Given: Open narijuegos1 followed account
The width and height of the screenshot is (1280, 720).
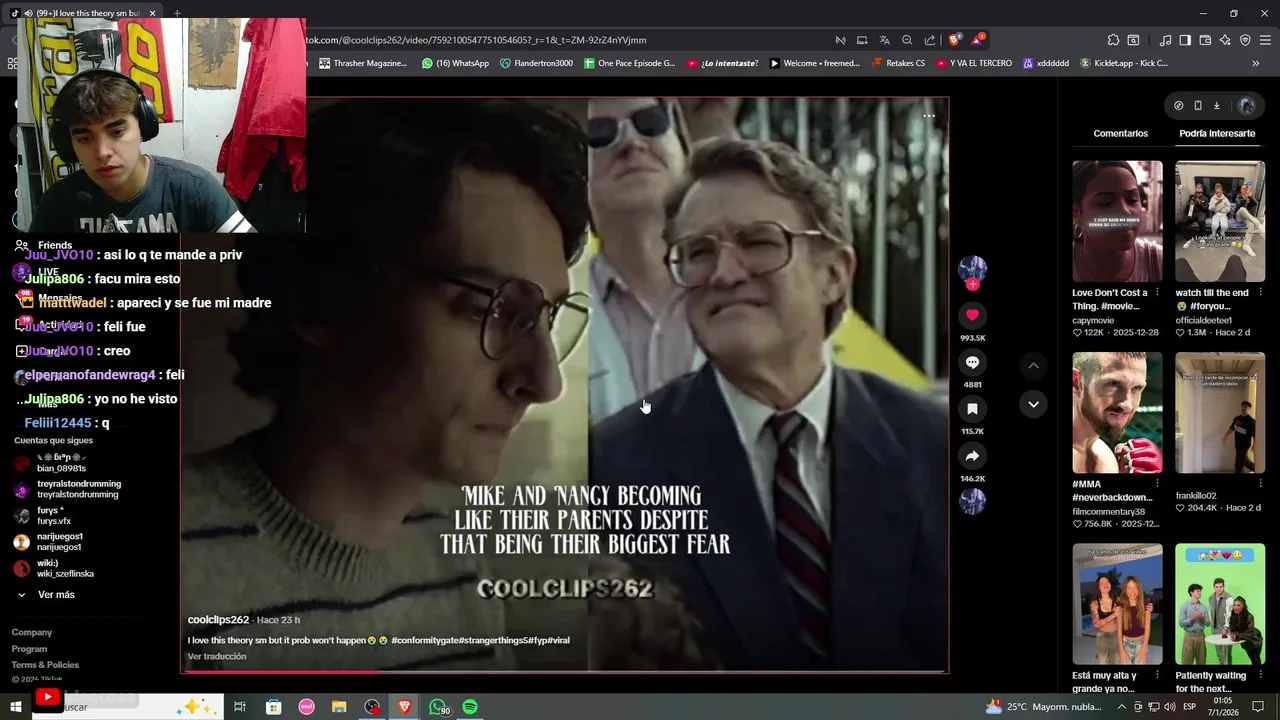Looking at the screenshot, I should pyautogui.click(x=47, y=542).
